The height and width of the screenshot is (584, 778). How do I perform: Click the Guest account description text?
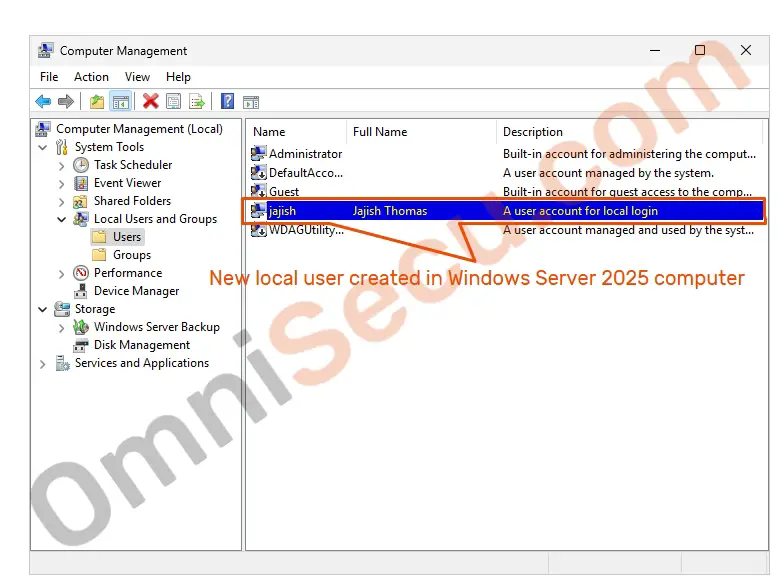tap(627, 192)
